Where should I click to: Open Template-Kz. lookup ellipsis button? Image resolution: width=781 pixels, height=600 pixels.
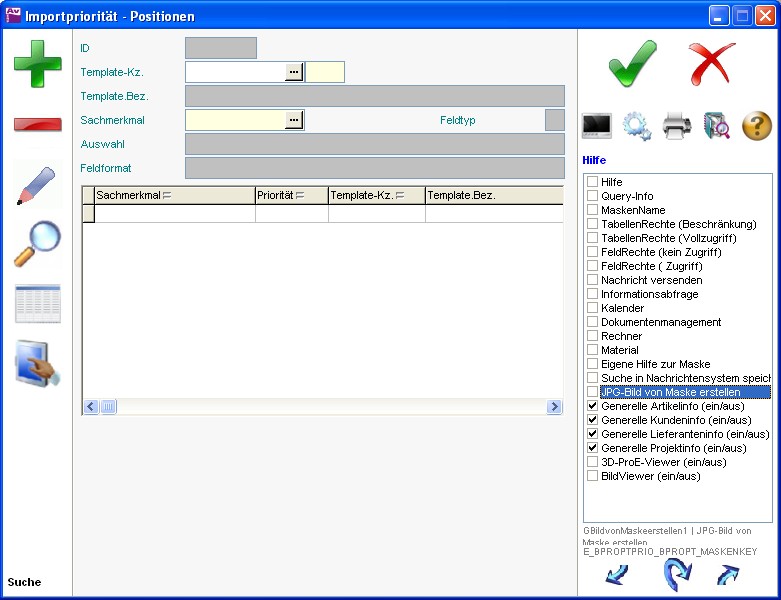coord(294,72)
